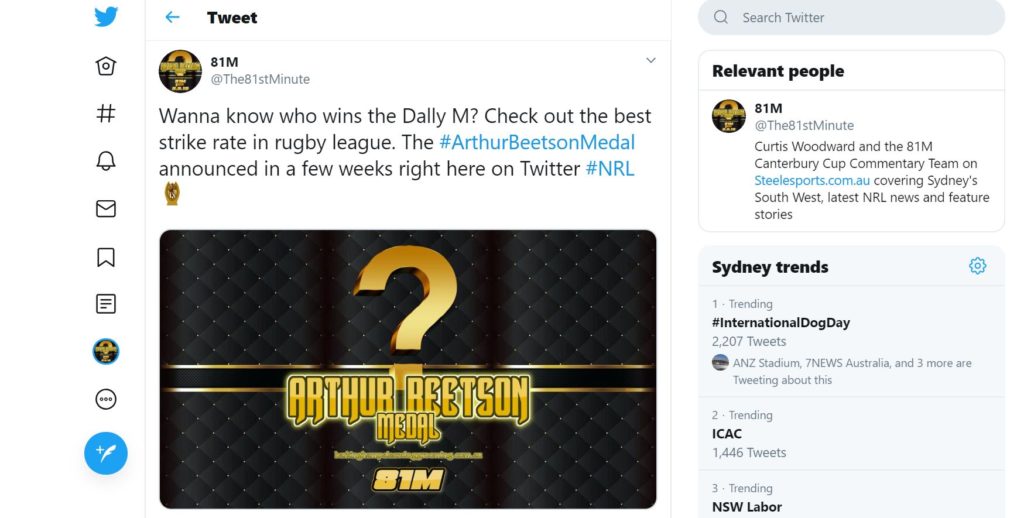
Task: Go back using the left arrow
Action: click(x=172, y=17)
